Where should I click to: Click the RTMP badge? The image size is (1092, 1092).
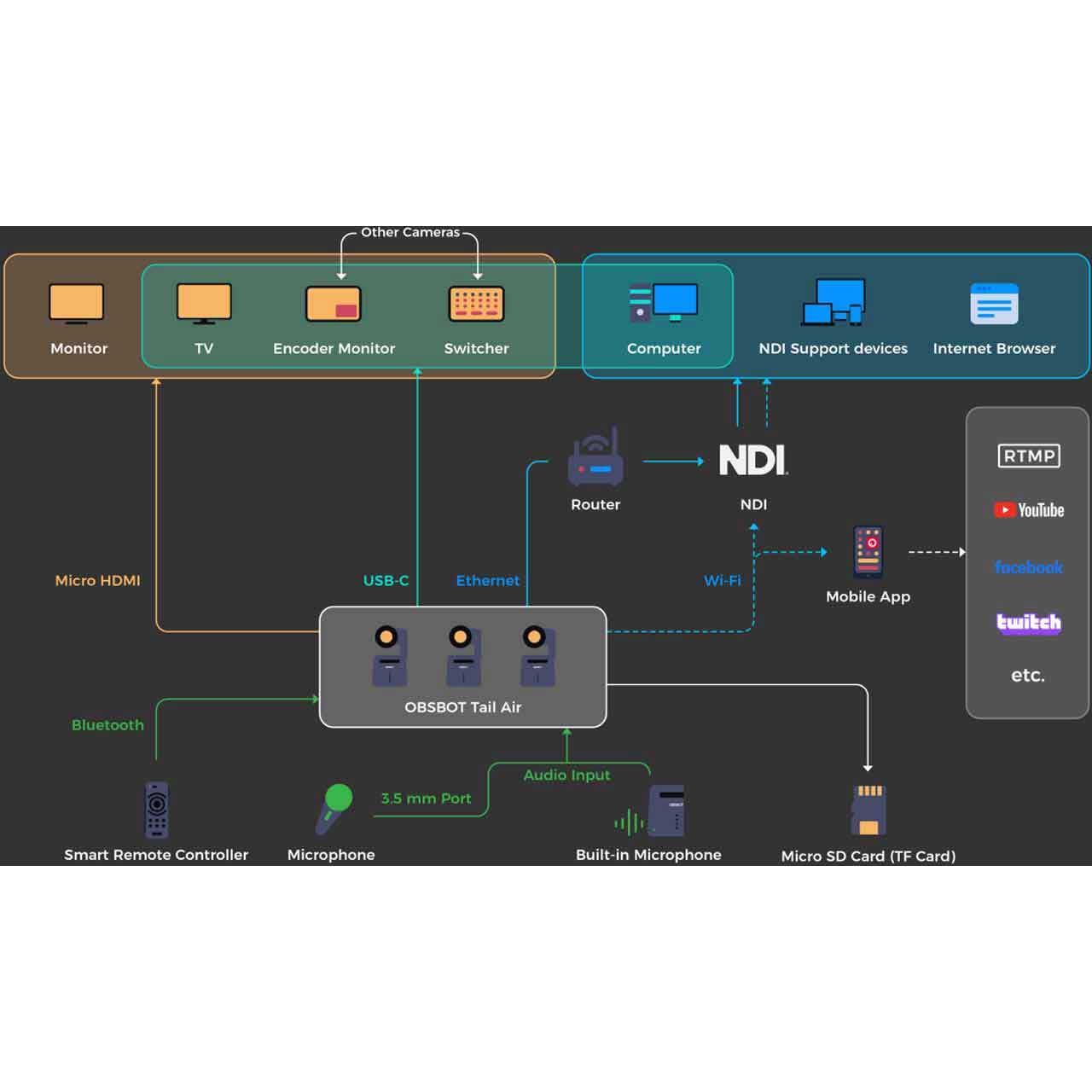pos(1028,456)
